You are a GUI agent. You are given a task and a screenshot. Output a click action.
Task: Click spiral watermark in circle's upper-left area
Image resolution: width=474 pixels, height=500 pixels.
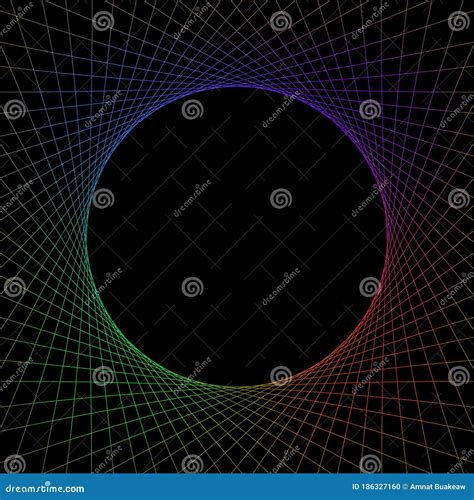pyautogui.click(x=192, y=110)
